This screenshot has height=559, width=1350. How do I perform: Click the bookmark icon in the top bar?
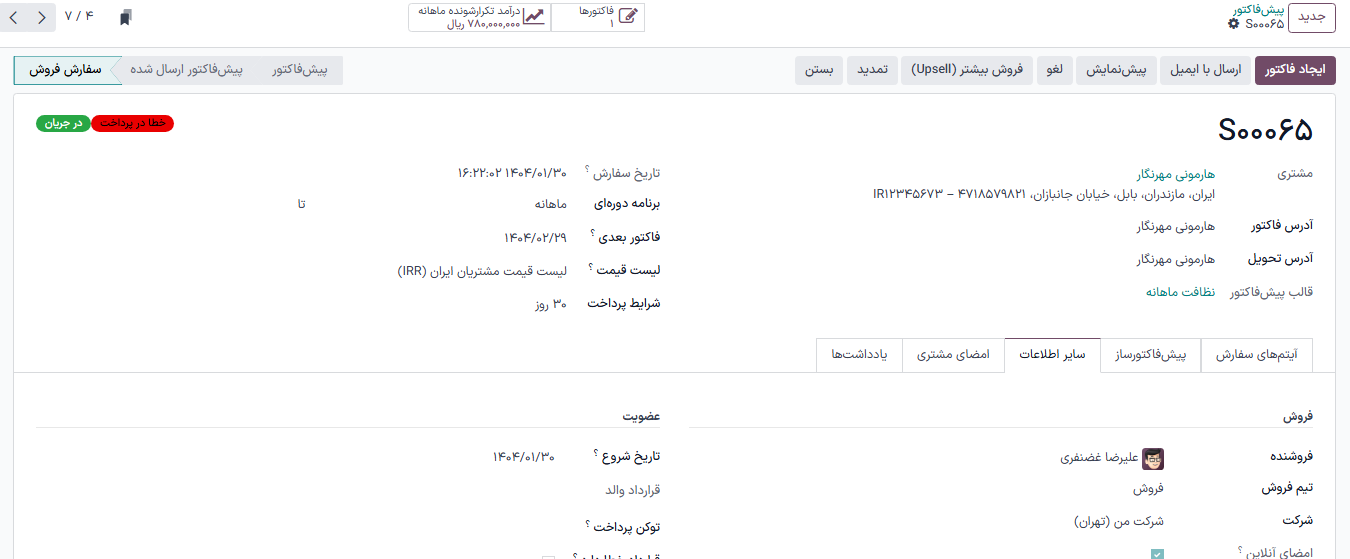pyautogui.click(x=125, y=17)
